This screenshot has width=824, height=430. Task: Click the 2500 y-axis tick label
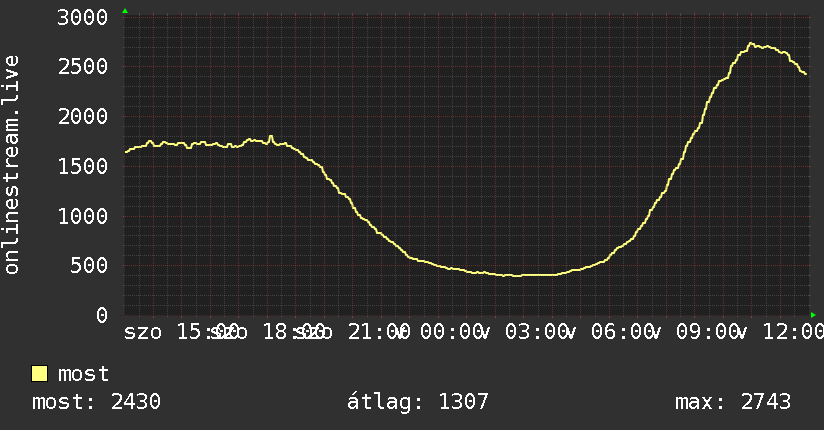(83, 67)
